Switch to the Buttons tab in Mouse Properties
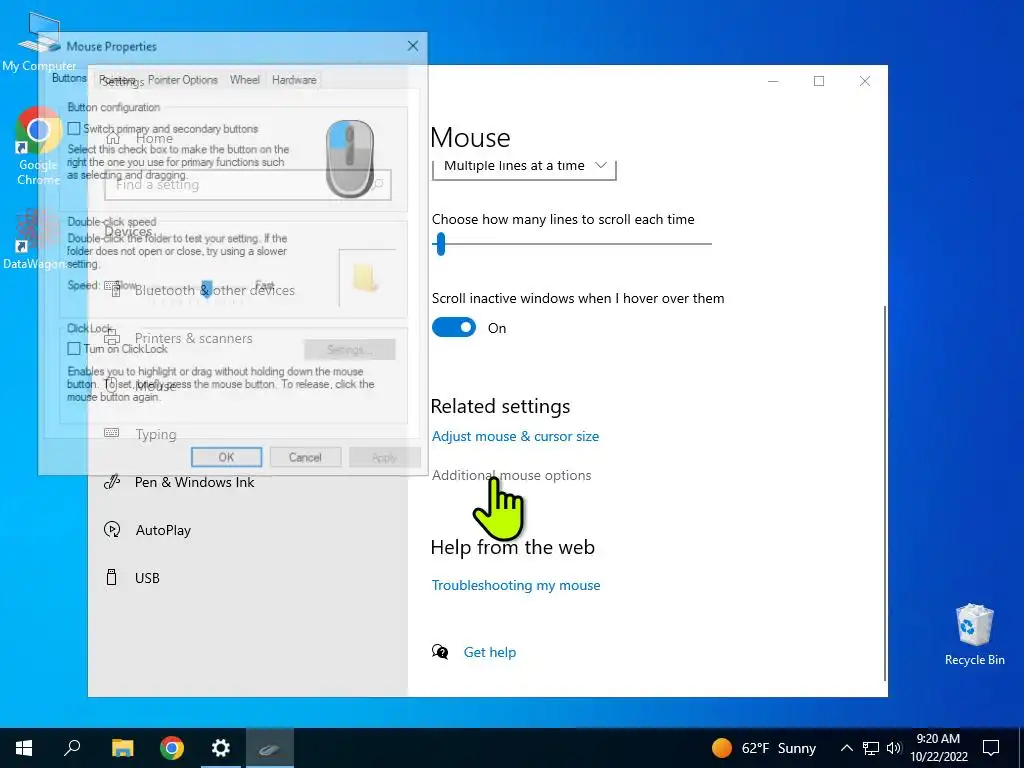 coord(69,78)
